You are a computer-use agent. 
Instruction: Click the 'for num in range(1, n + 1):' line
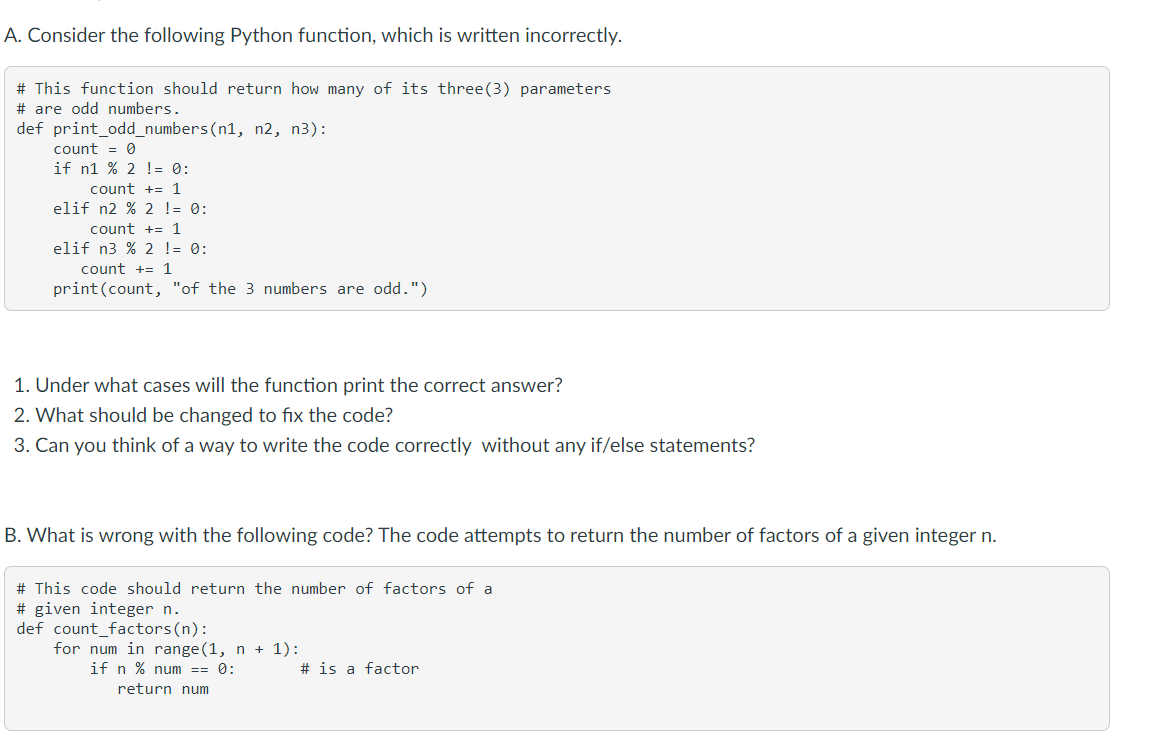[x=176, y=649]
